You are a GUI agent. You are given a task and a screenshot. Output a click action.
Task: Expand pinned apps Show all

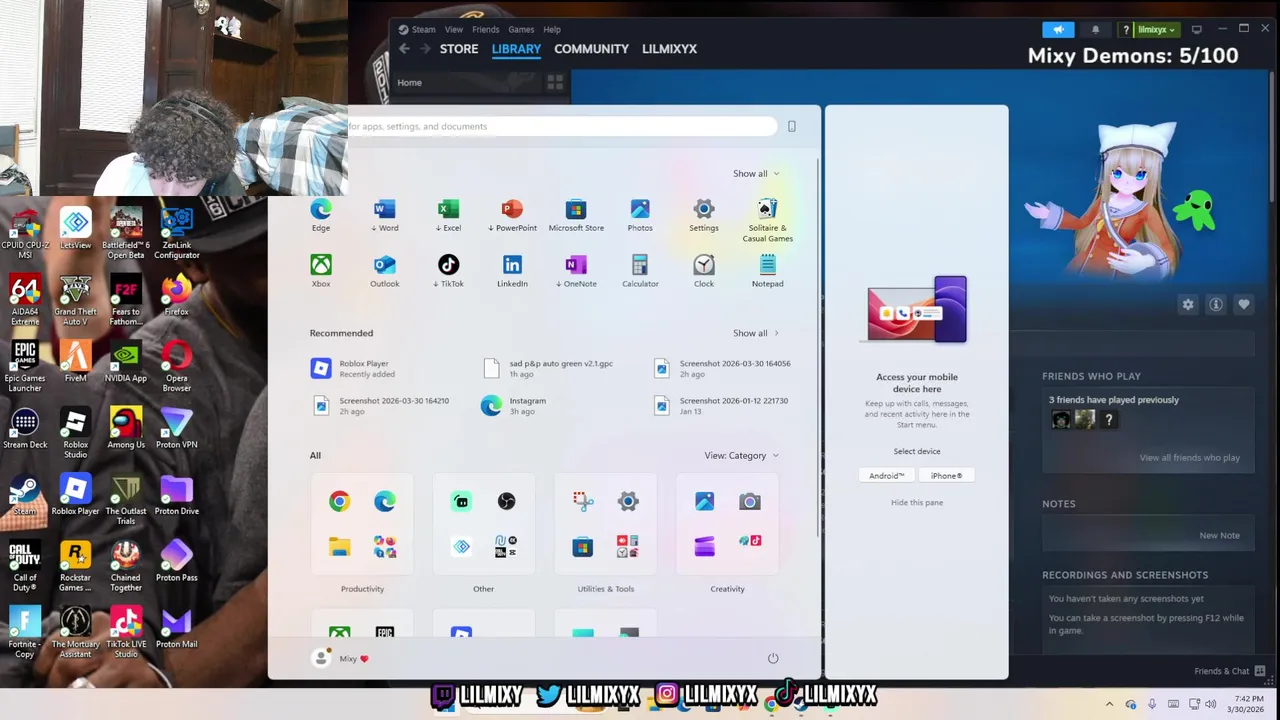(756, 174)
